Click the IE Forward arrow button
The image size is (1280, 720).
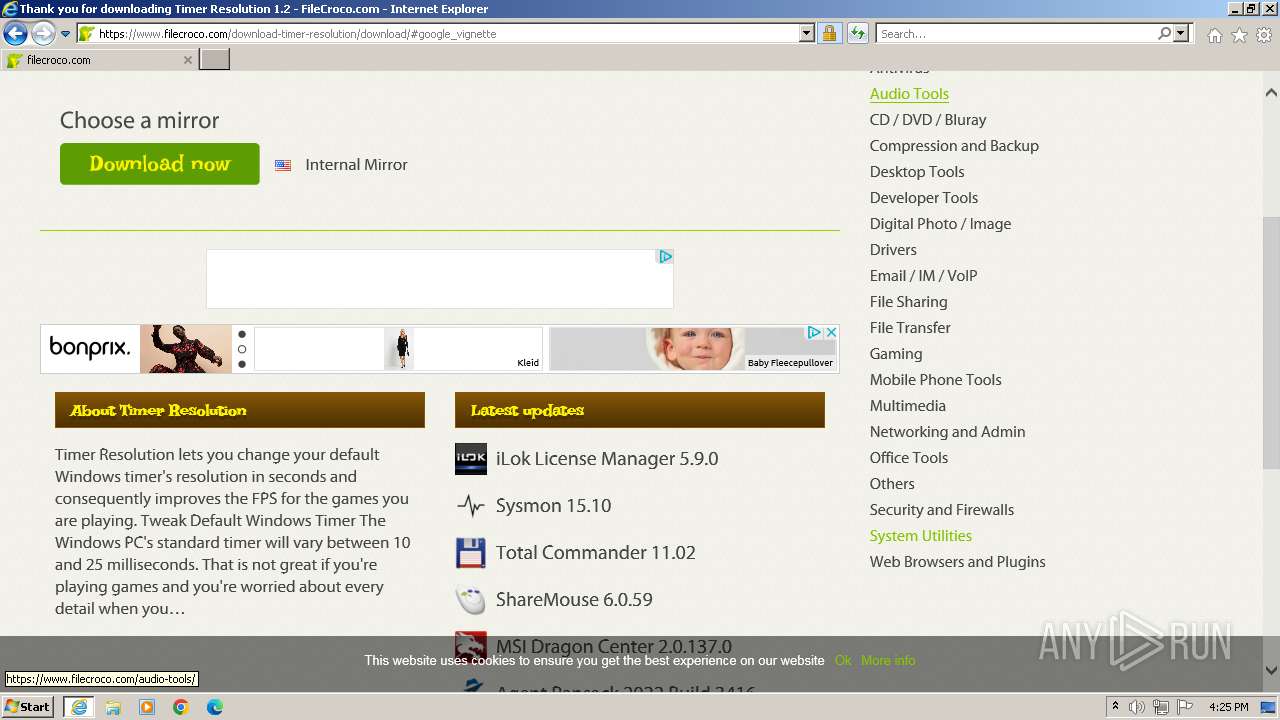[43, 34]
